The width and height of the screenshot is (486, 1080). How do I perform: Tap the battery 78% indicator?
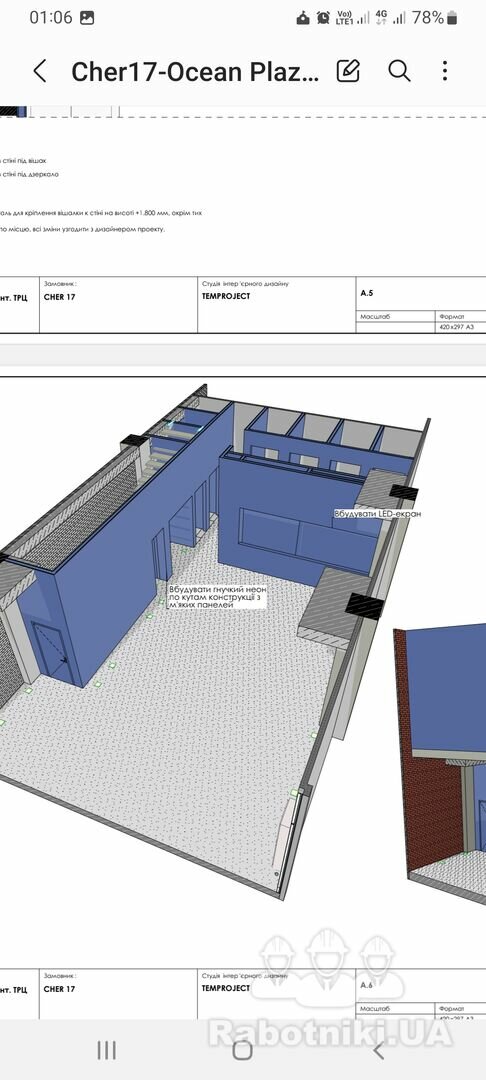[434, 18]
